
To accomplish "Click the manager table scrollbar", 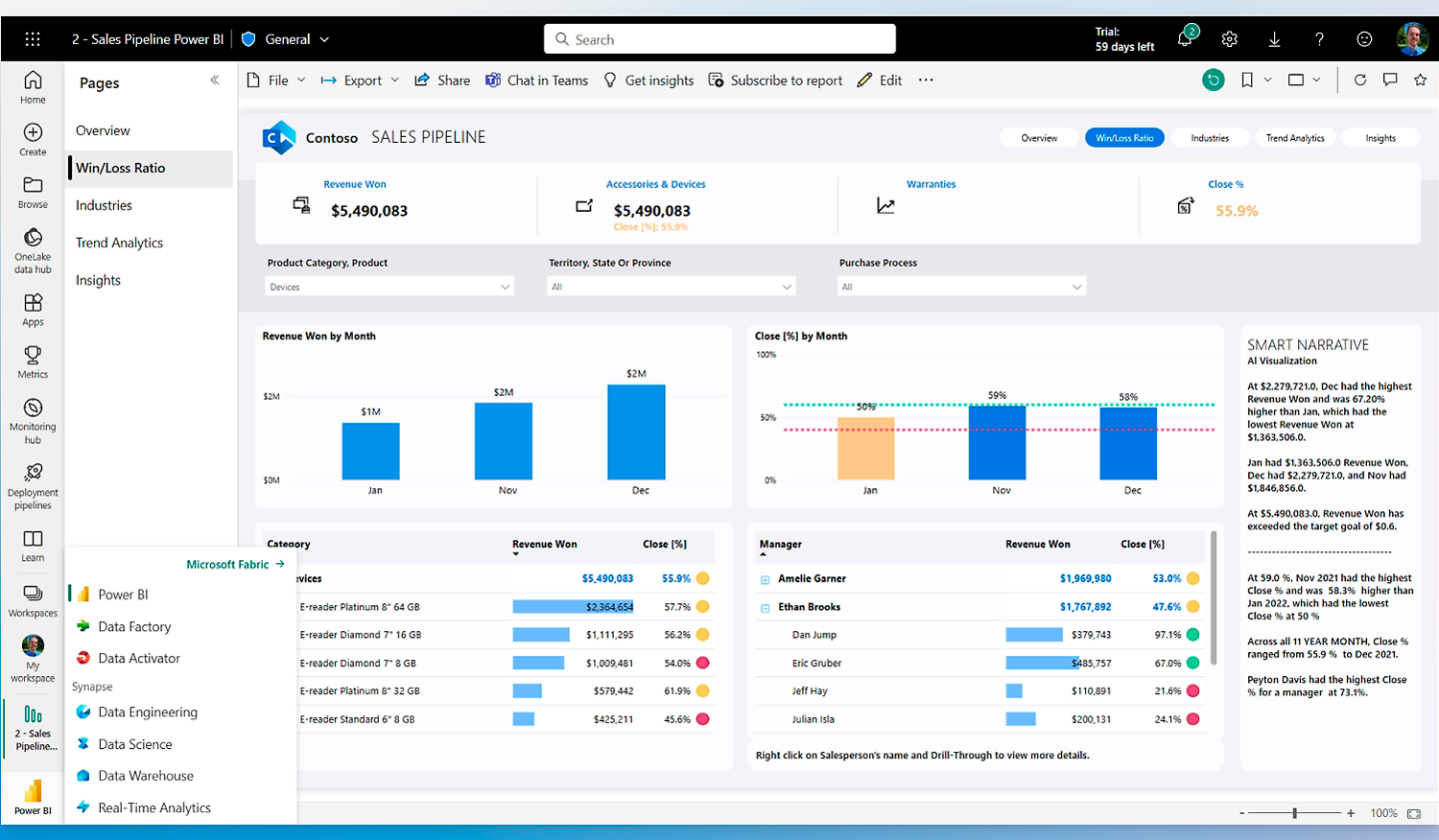I will pos(1214,596).
